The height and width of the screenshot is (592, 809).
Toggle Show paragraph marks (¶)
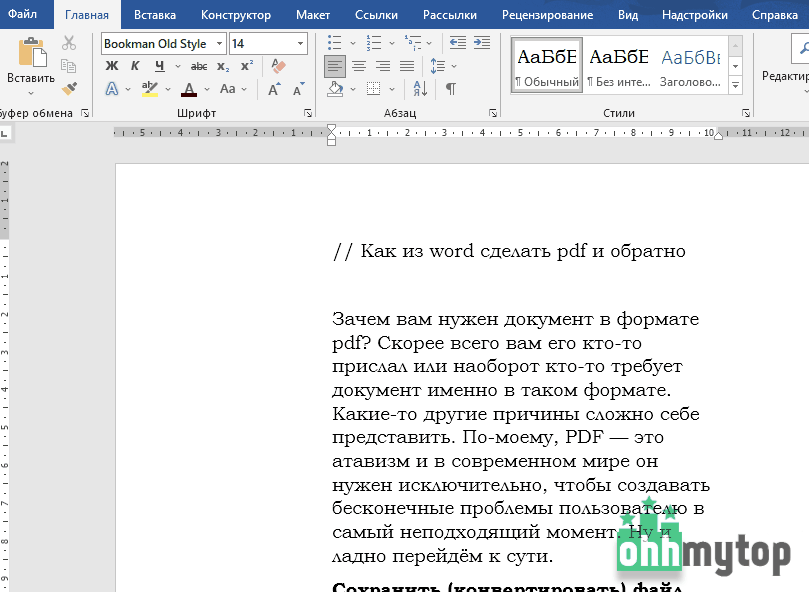pos(450,89)
